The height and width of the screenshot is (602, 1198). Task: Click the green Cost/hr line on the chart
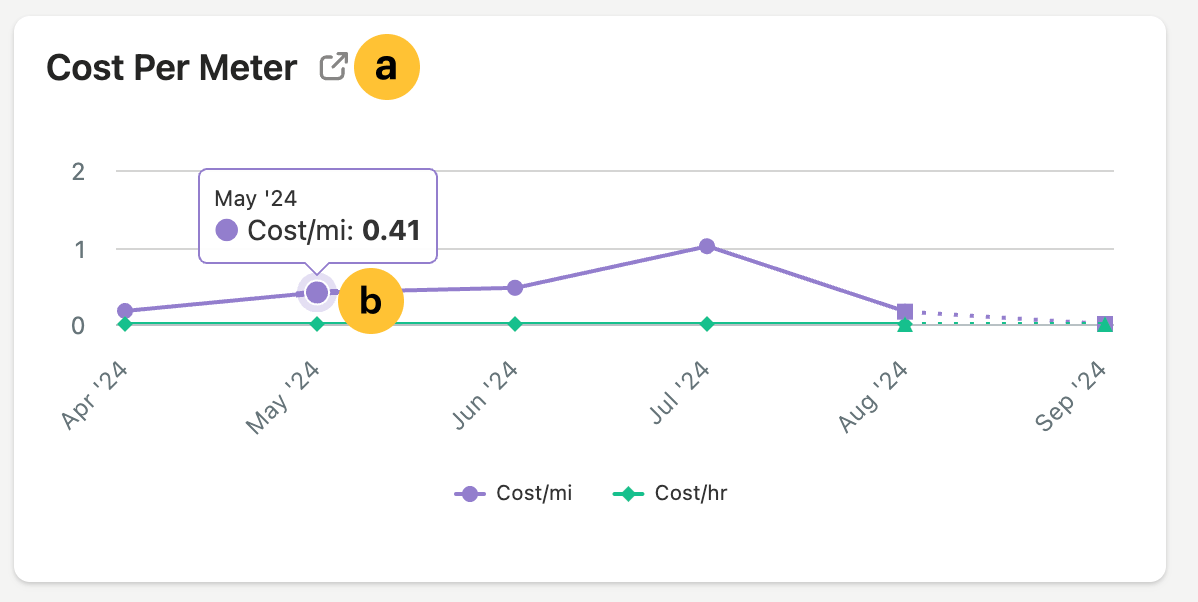[610, 323]
